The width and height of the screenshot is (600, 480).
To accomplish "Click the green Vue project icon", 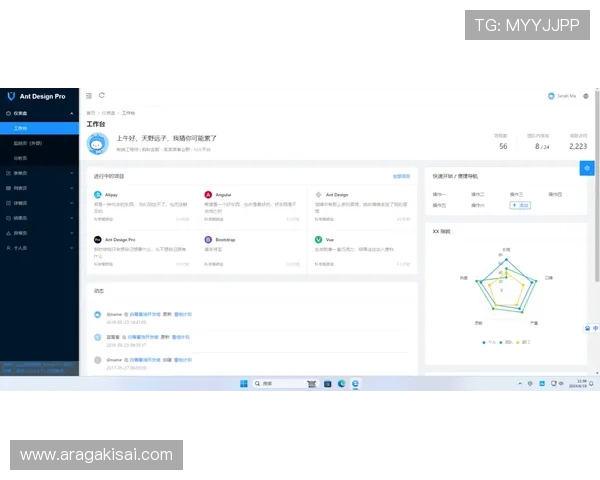I will [x=318, y=240].
